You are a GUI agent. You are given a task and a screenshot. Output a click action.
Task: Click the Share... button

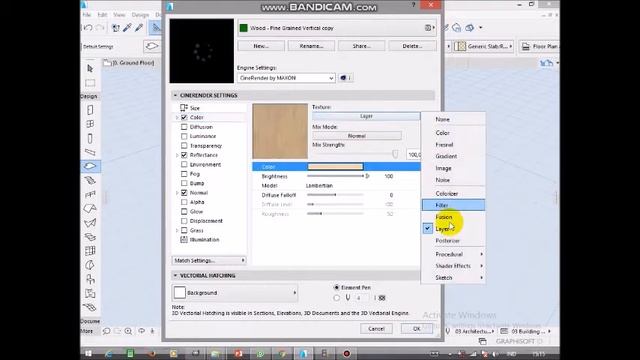(x=362, y=46)
